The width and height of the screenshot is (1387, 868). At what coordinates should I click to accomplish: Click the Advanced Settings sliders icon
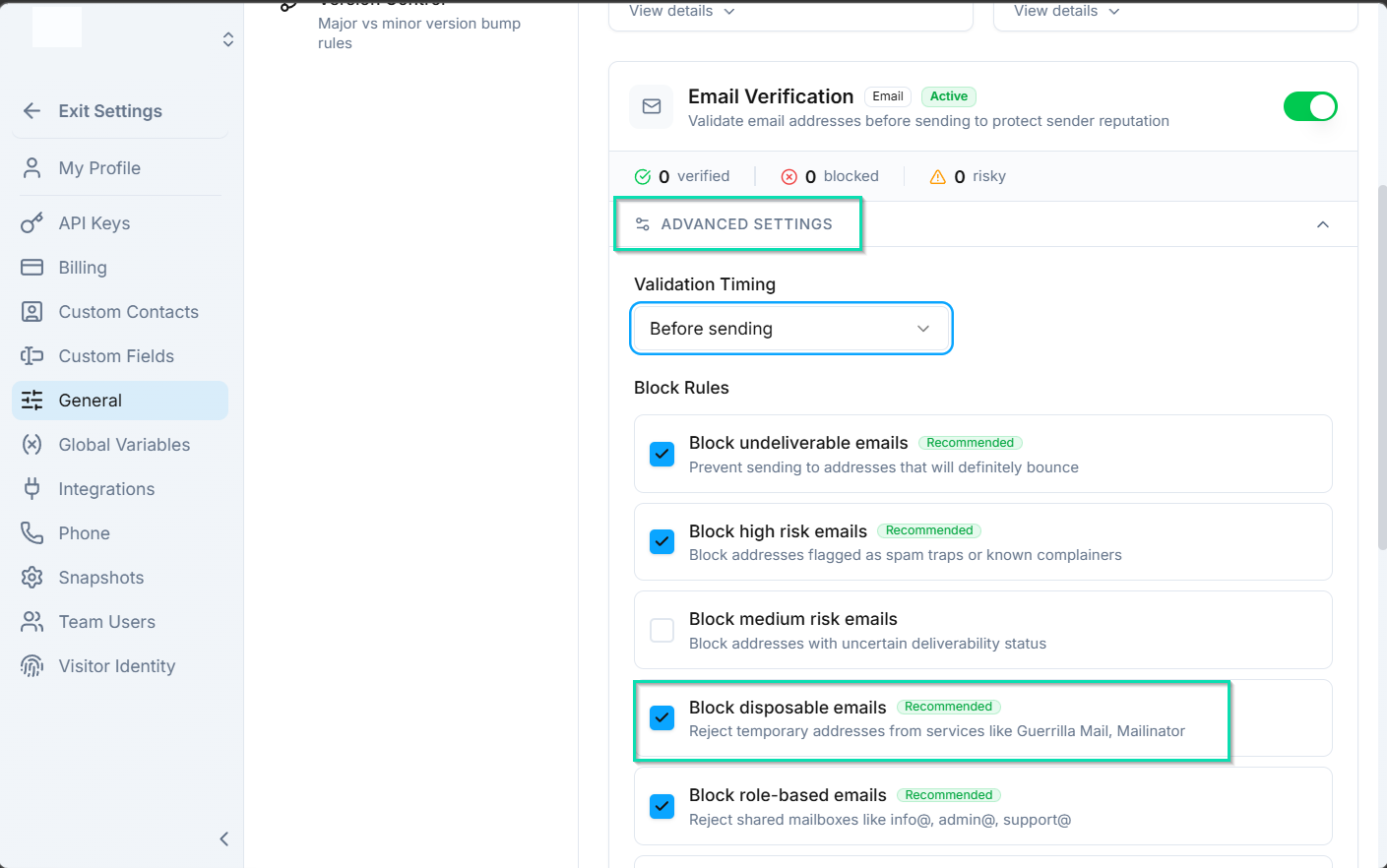coord(643,224)
